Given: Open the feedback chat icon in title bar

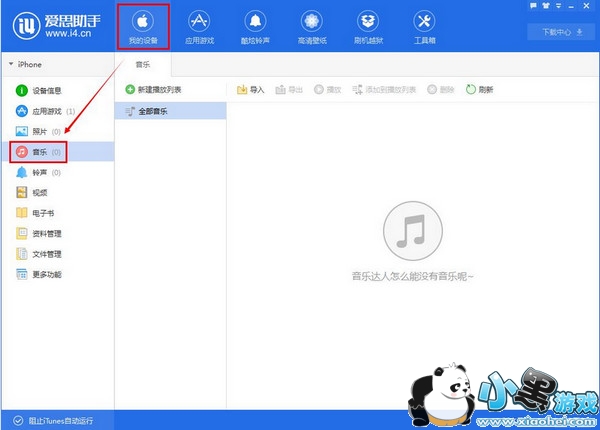Looking at the screenshot, I should [x=533, y=6].
